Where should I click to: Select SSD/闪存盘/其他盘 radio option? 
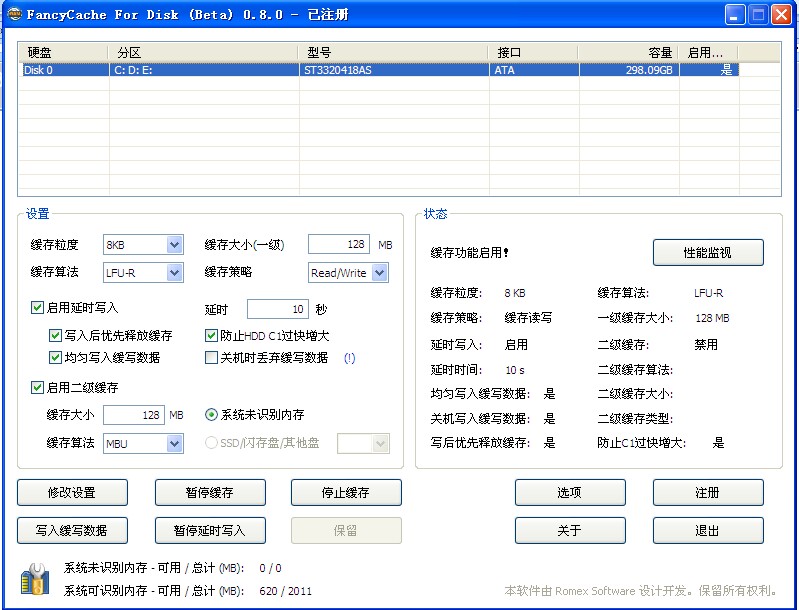tap(211, 443)
